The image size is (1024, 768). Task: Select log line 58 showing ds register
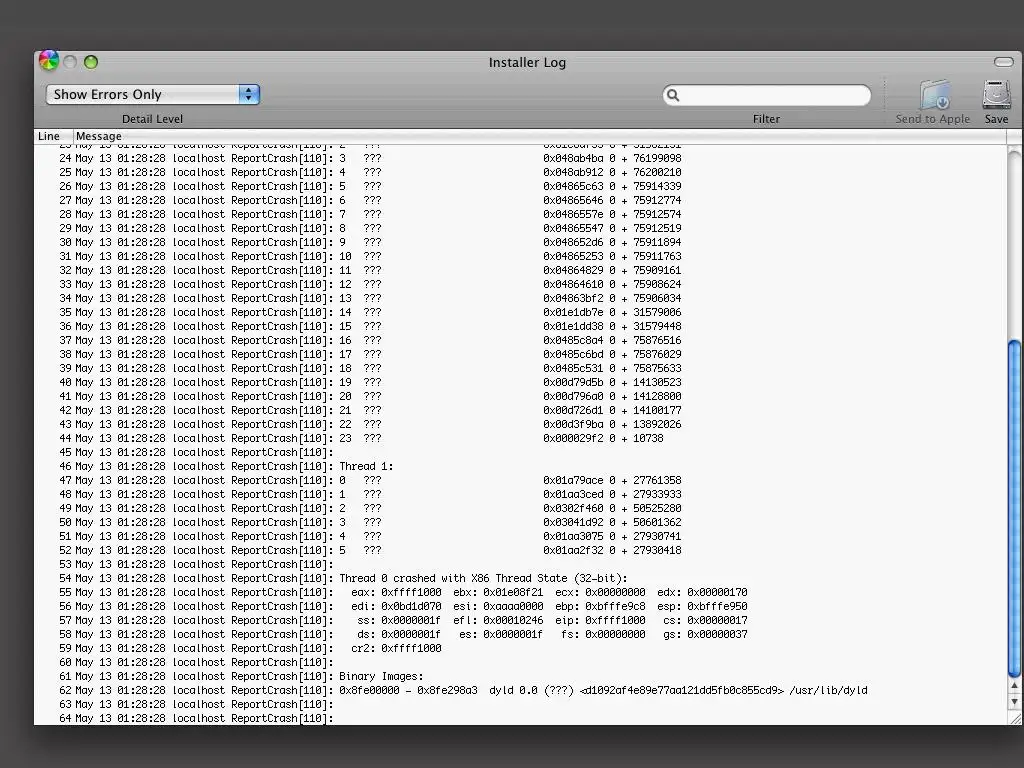[520, 635]
